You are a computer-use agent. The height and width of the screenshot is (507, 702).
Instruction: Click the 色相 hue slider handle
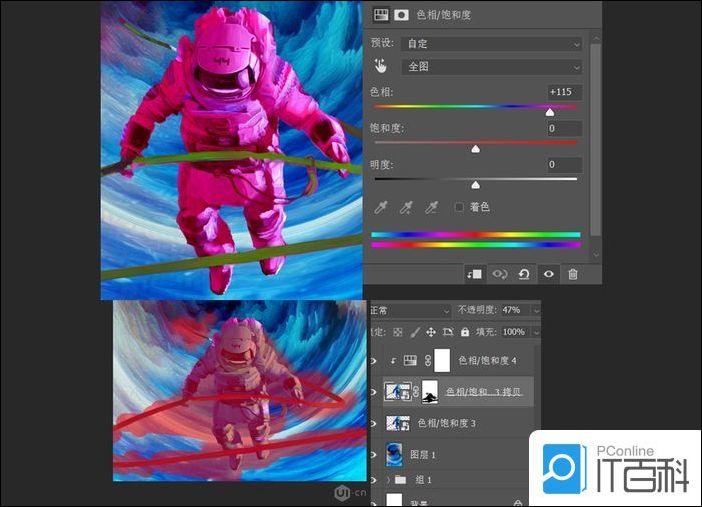coord(550,112)
